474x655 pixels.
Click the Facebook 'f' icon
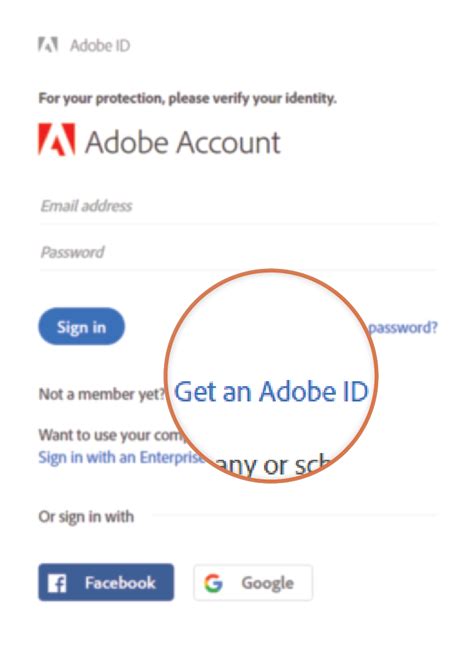click(57, 583)
